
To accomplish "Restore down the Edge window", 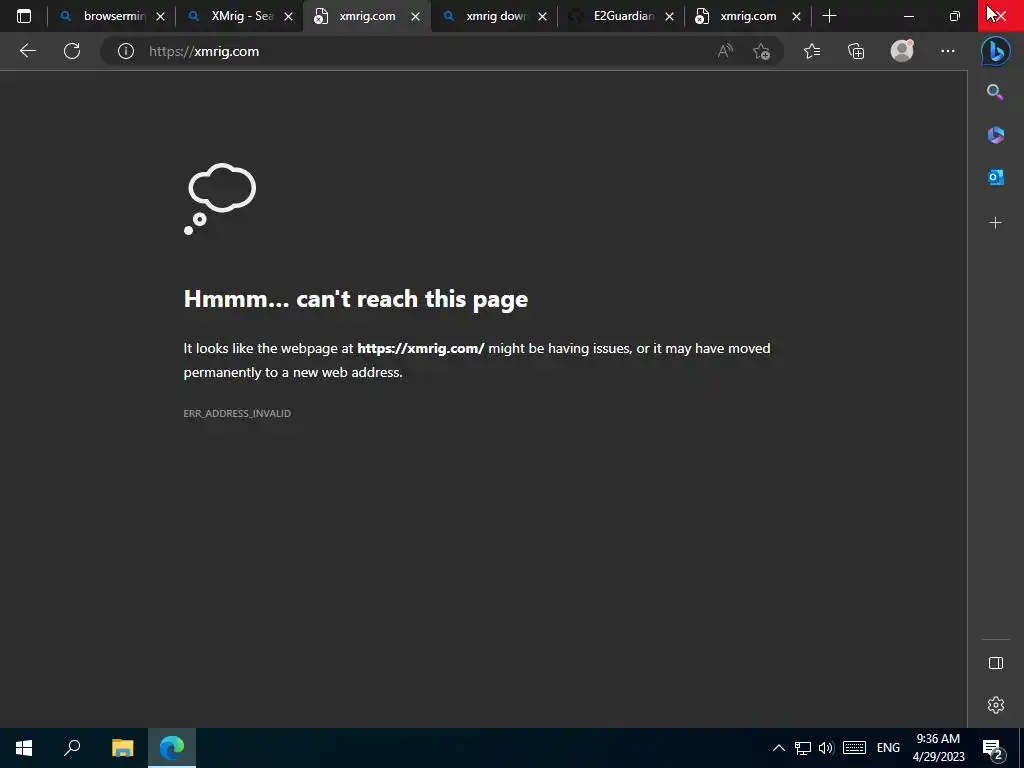I will 955,16.
